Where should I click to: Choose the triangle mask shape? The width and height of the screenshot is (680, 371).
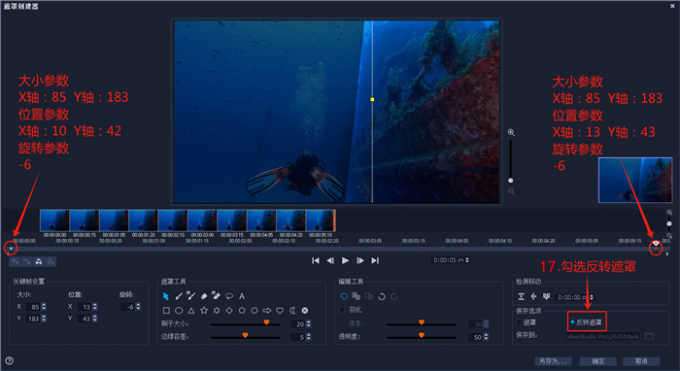(x=191, y=311)
